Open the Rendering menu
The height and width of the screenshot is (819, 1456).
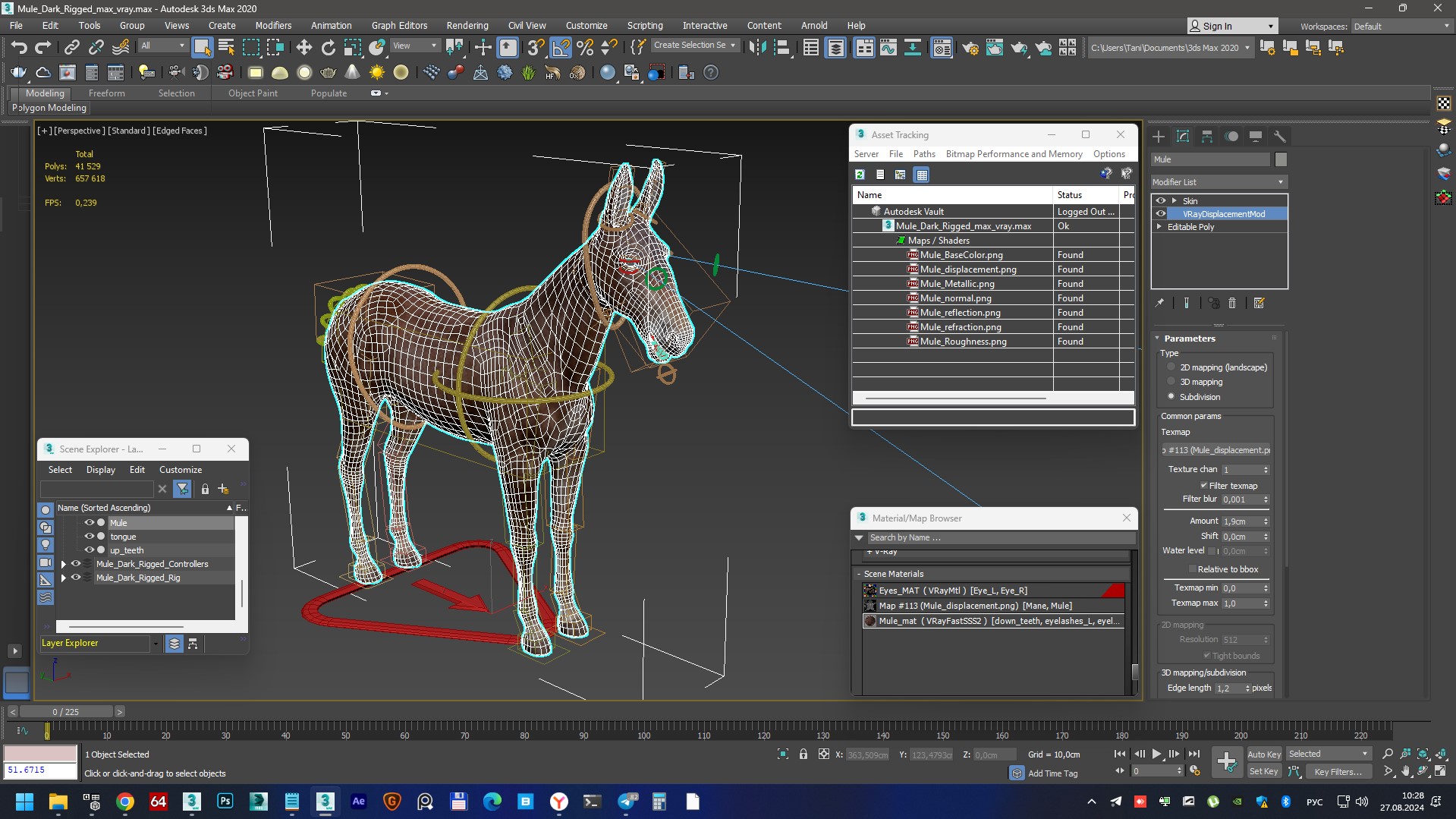pos(467,25)
